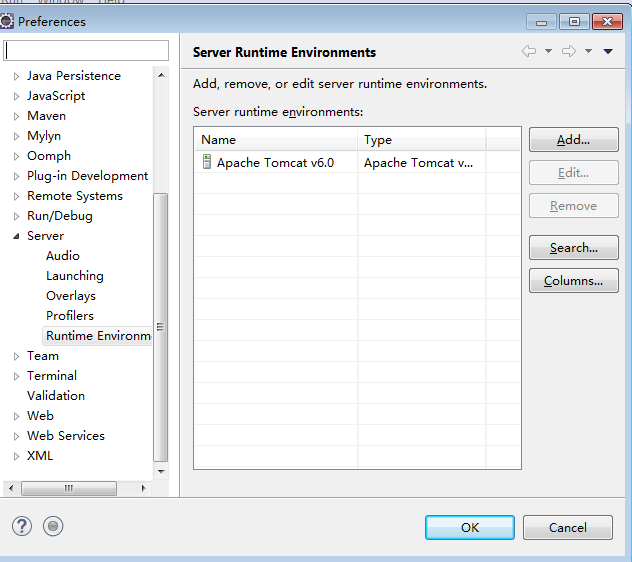Expand the Java Persistence tree node
The image size is (632, 562).
[16, 76]
